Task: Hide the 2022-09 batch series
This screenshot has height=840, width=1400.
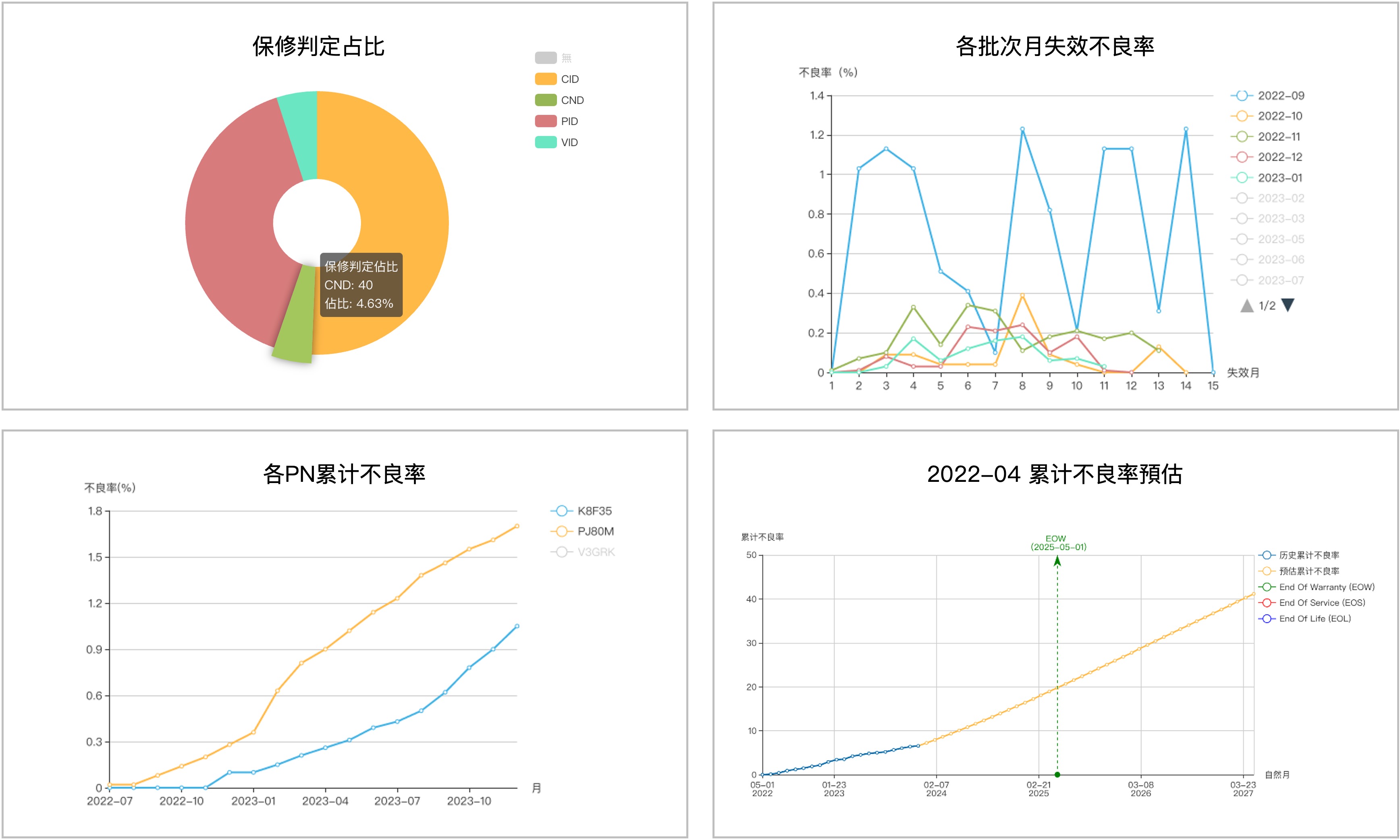Action: pos(1267,95)
